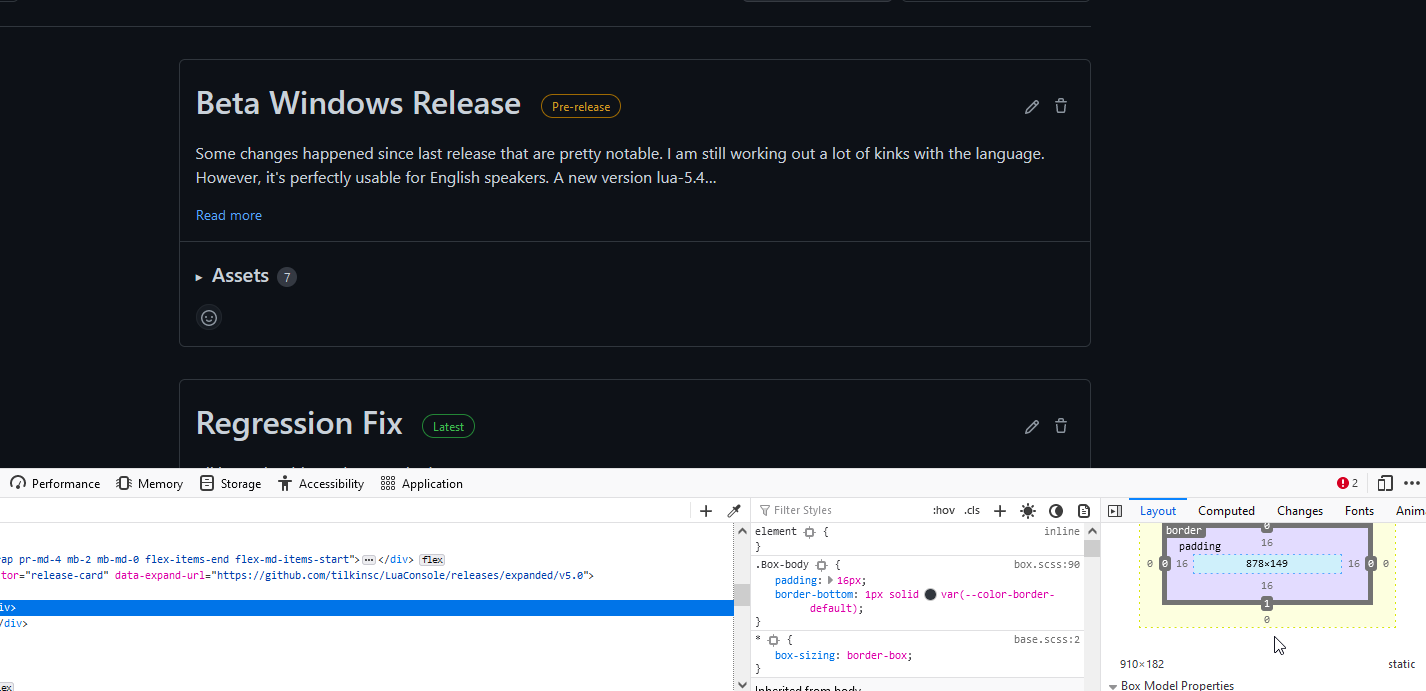Click the Read more link
This screenshot has width=1426, height=691.
pos(229,215)
